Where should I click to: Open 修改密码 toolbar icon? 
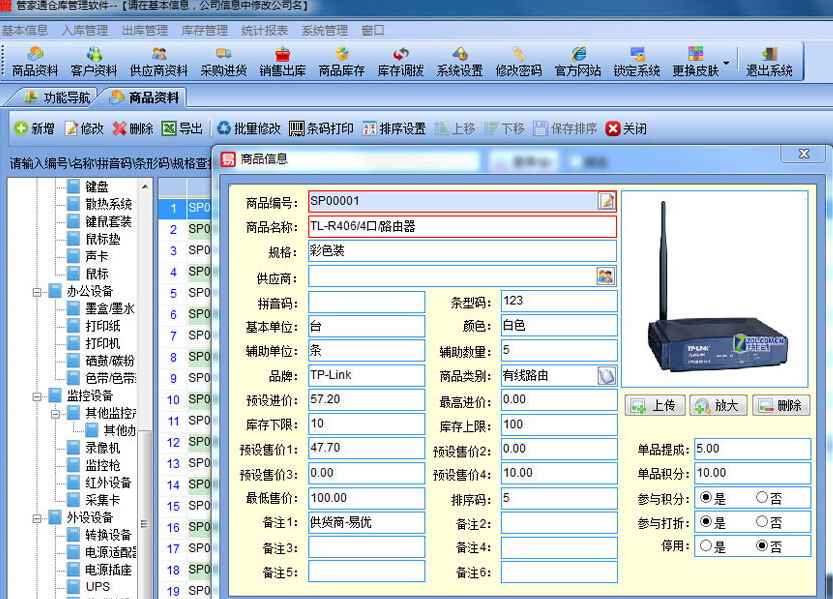tap(518, 62)
